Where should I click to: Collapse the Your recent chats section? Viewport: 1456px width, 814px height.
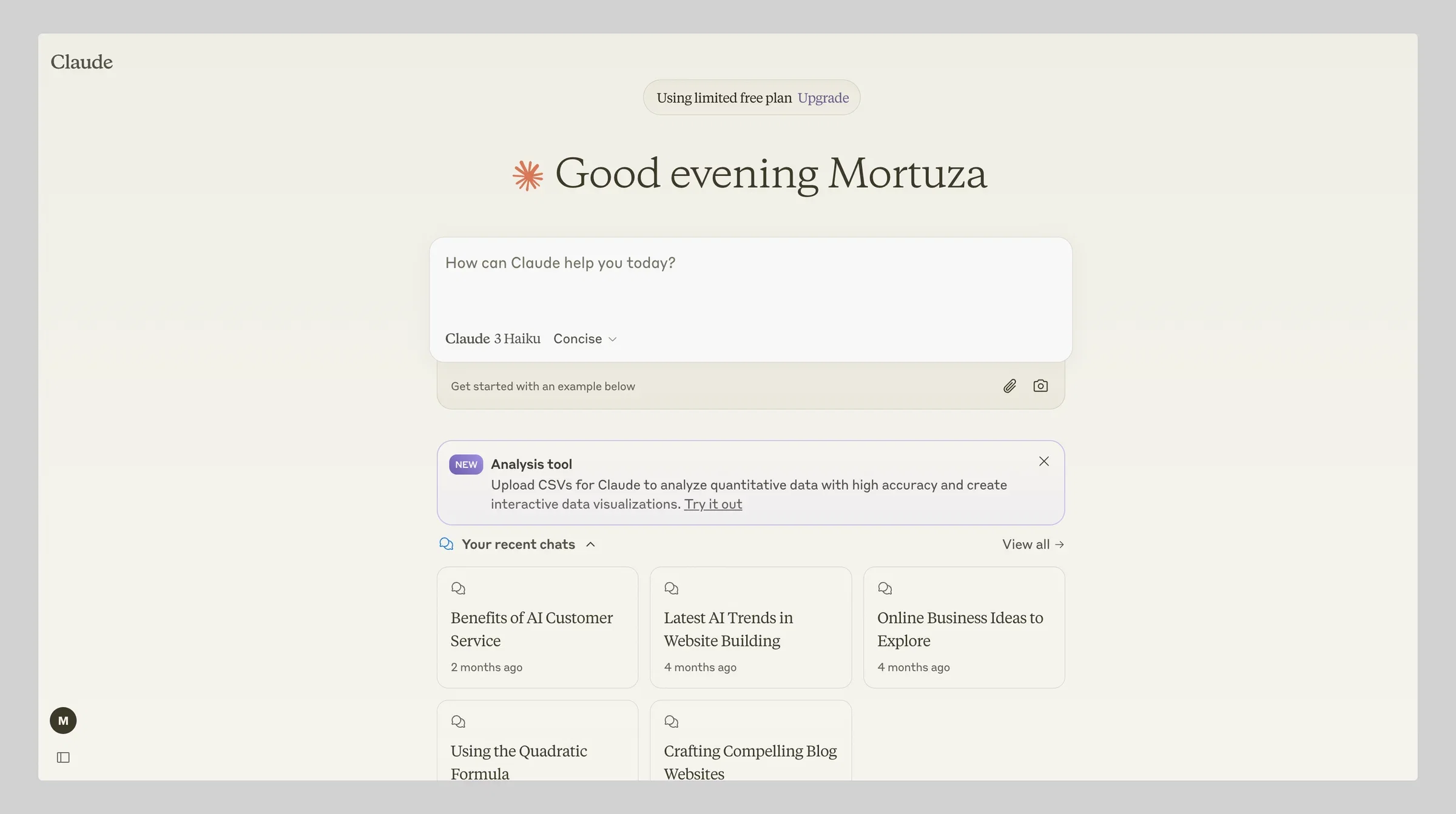(x=590, y=544)
